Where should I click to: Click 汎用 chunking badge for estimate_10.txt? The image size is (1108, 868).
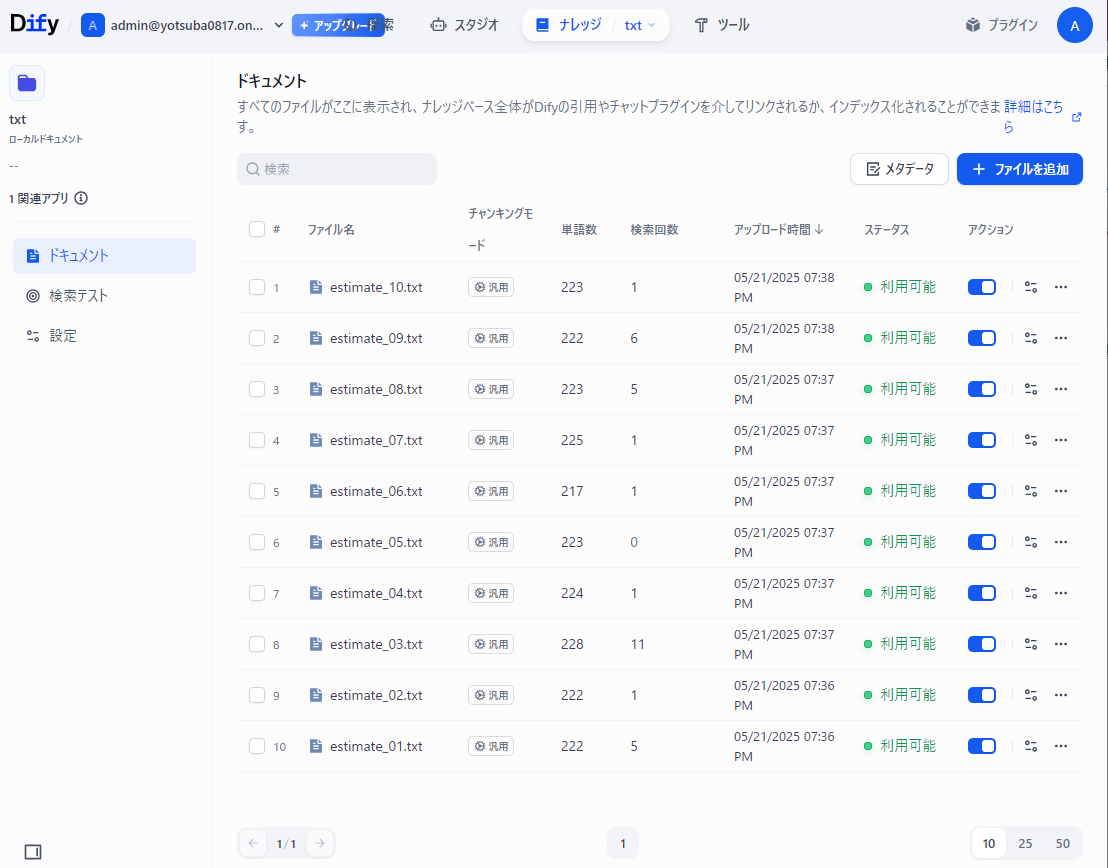(490, 287)
